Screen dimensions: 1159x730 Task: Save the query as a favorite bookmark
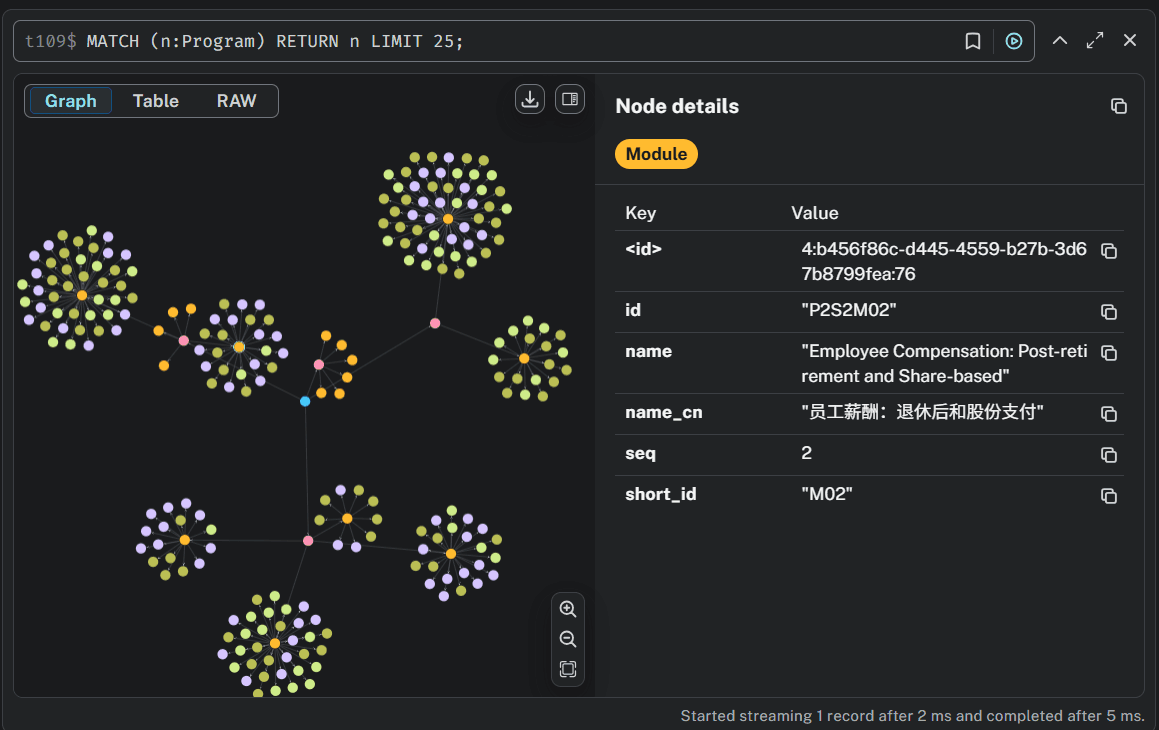pyautogui.click(x=972, y=41)
